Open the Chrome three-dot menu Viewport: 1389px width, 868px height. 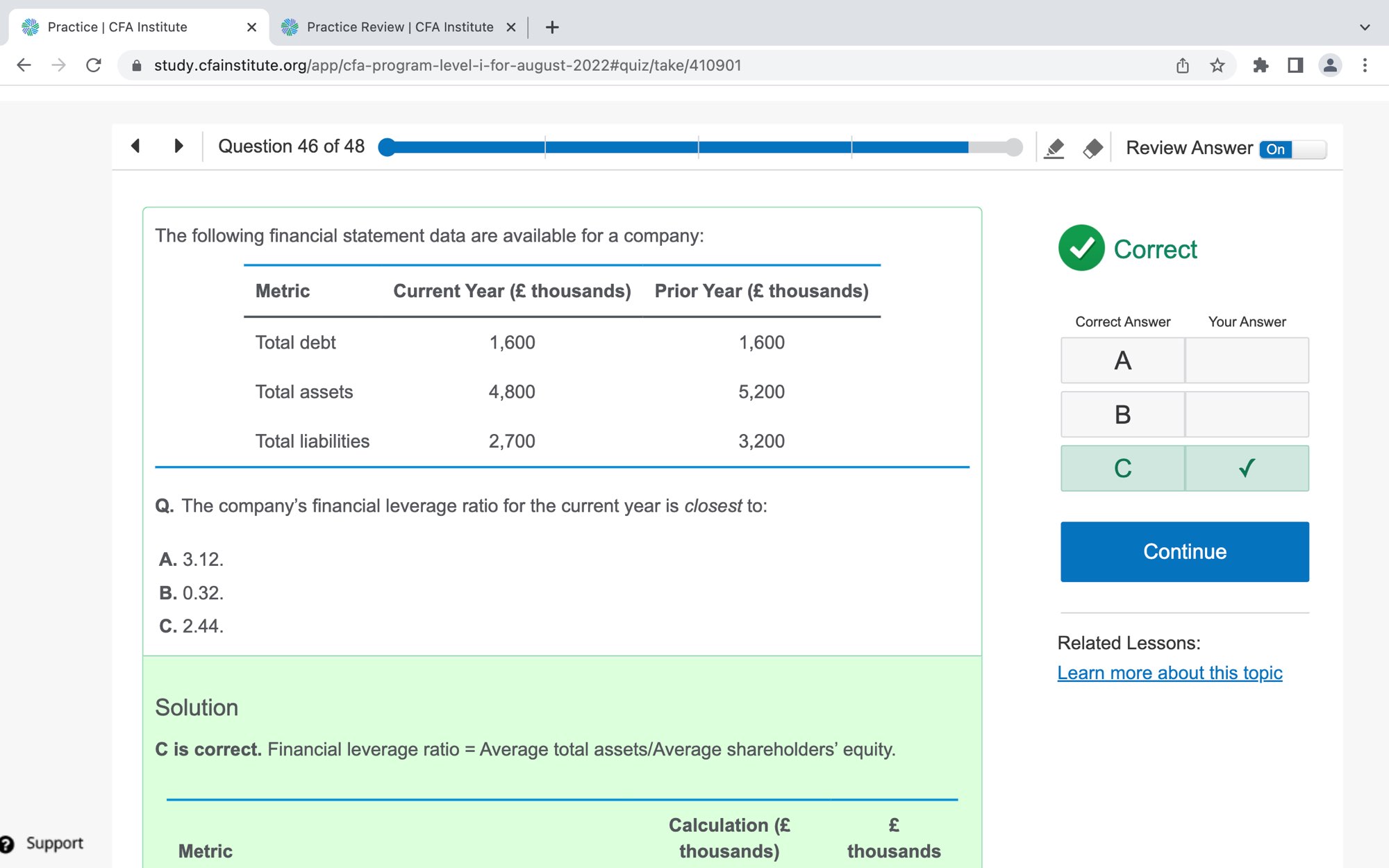tap(1365, 65)
